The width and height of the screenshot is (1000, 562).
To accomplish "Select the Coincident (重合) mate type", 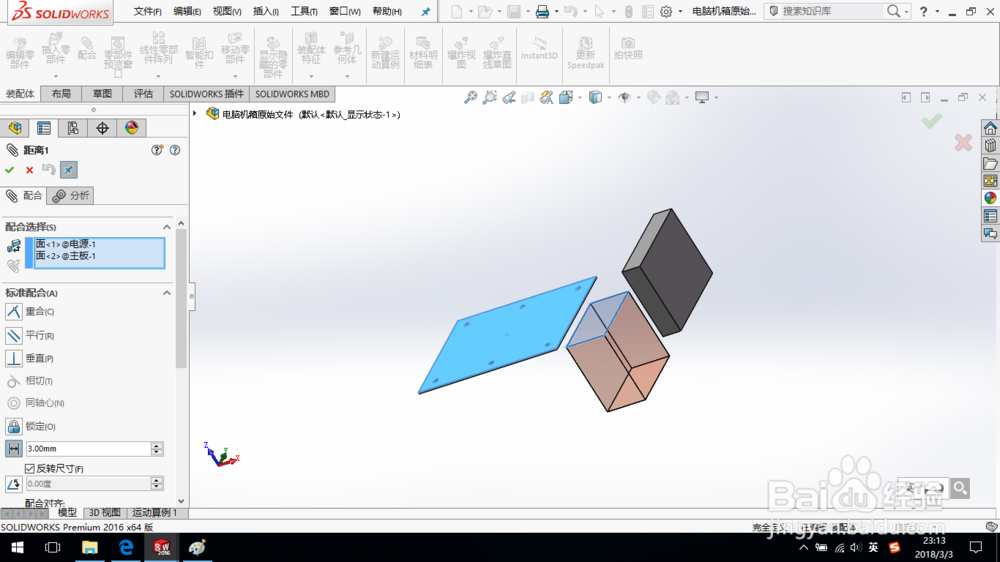I will tap(29, 312).
